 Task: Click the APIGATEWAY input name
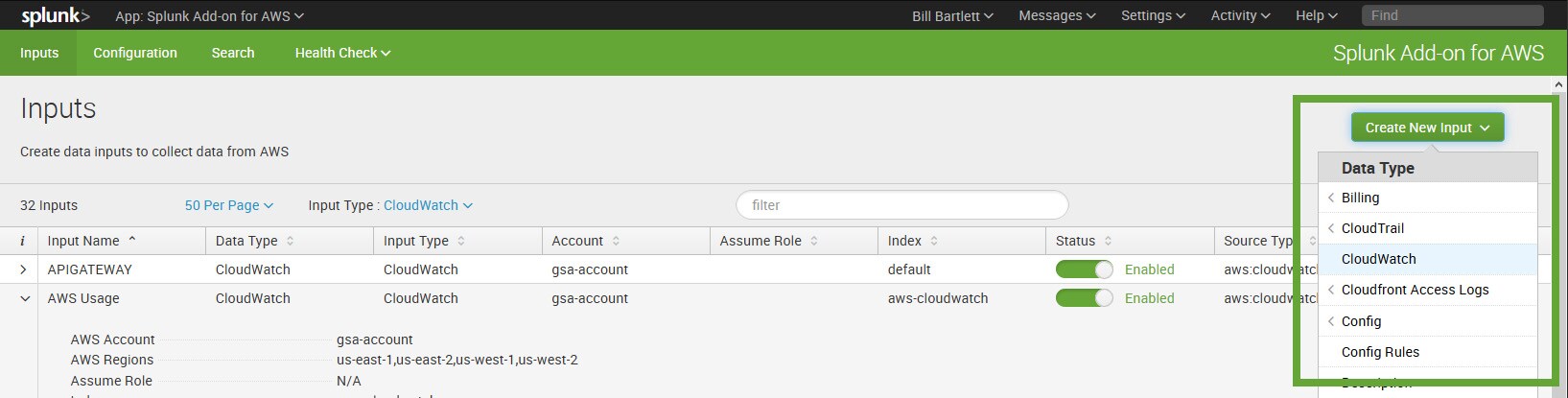(x=90, y=269)
